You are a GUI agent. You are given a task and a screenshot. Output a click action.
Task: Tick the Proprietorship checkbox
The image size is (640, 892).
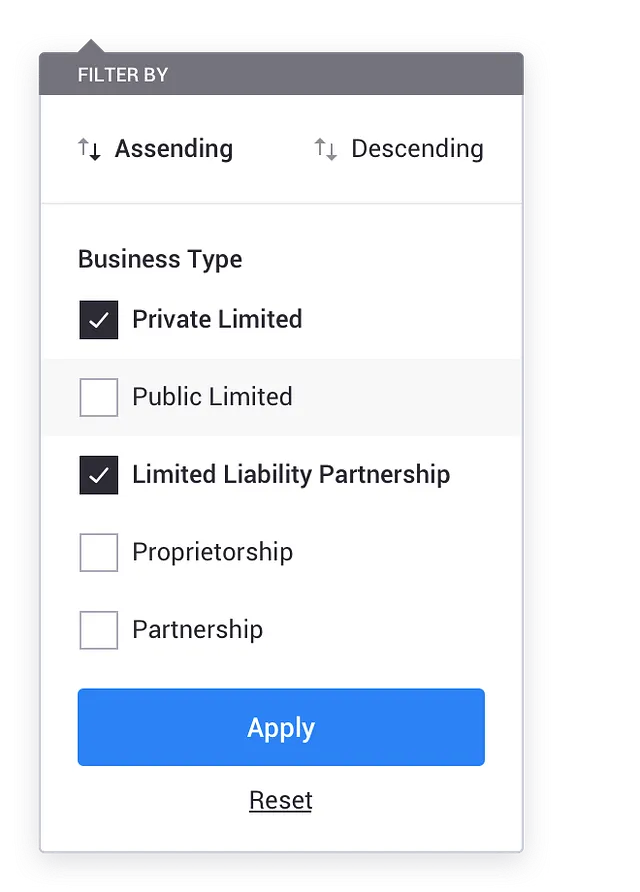(x=99, y=552)
